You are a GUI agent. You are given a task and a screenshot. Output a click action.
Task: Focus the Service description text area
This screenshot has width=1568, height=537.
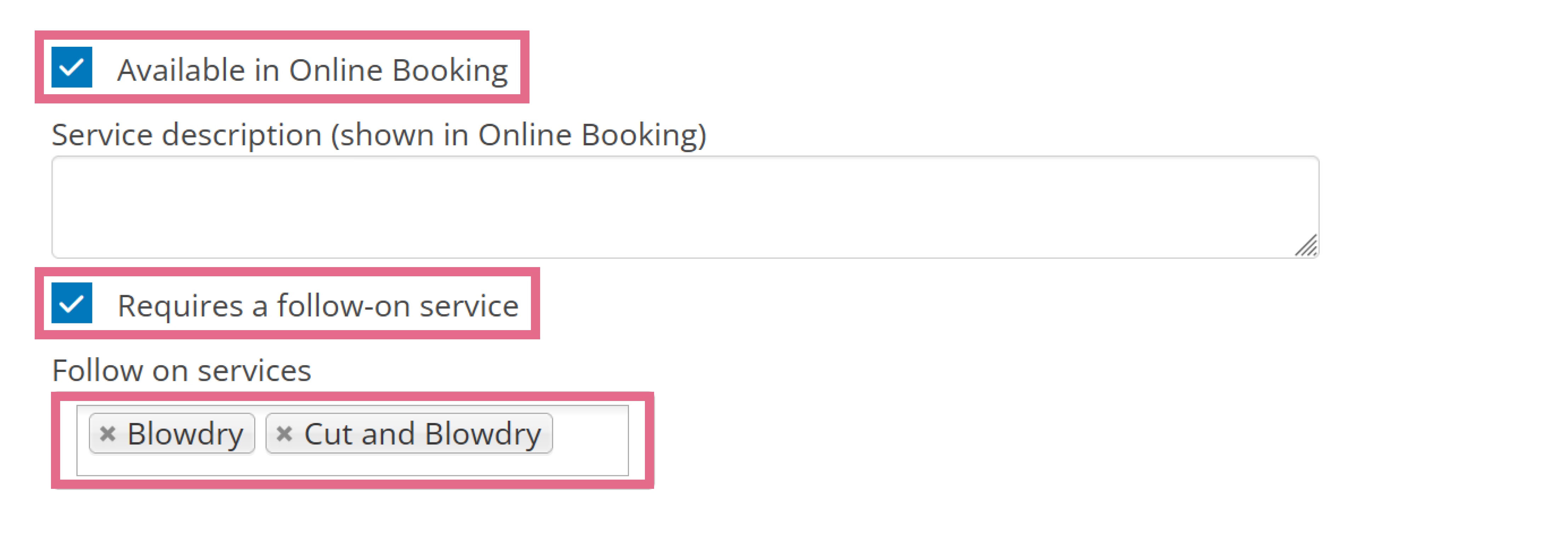(x=685, y=207)
